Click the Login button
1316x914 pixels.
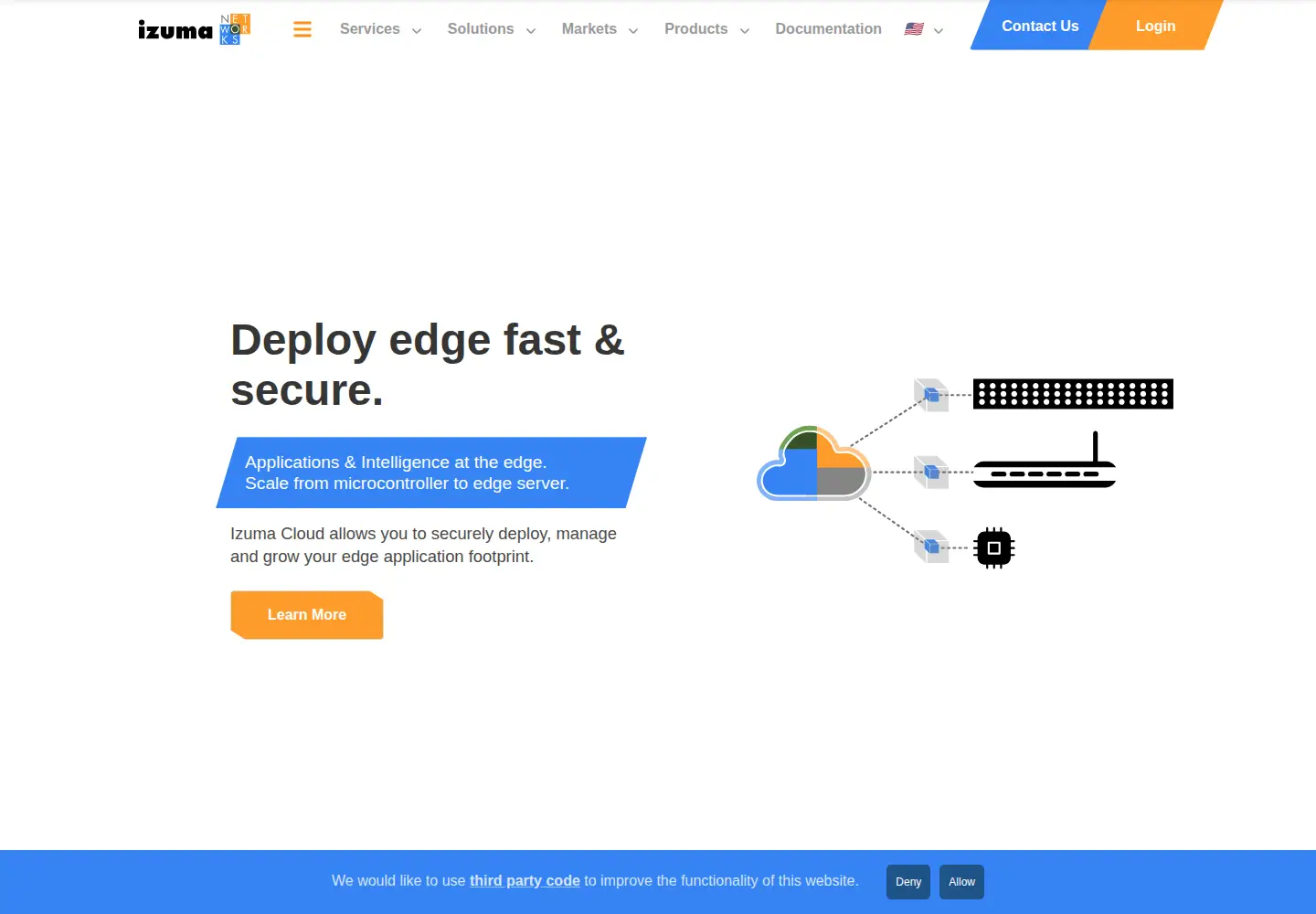click(x=1156, y=26)
